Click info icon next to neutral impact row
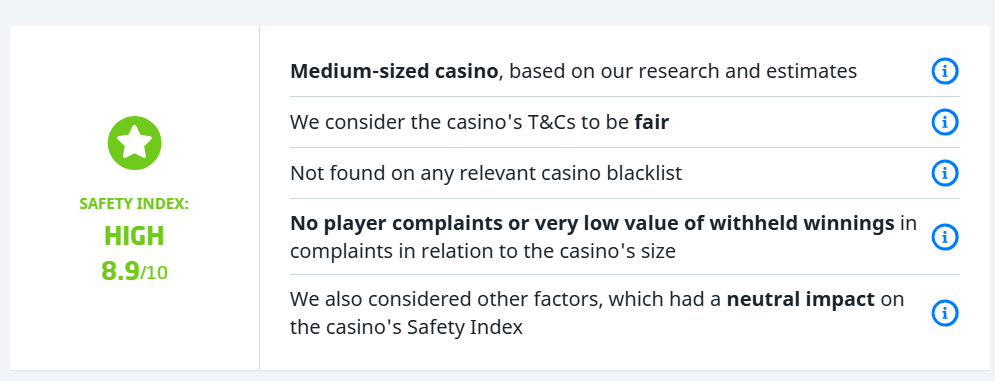 [945, 313]
